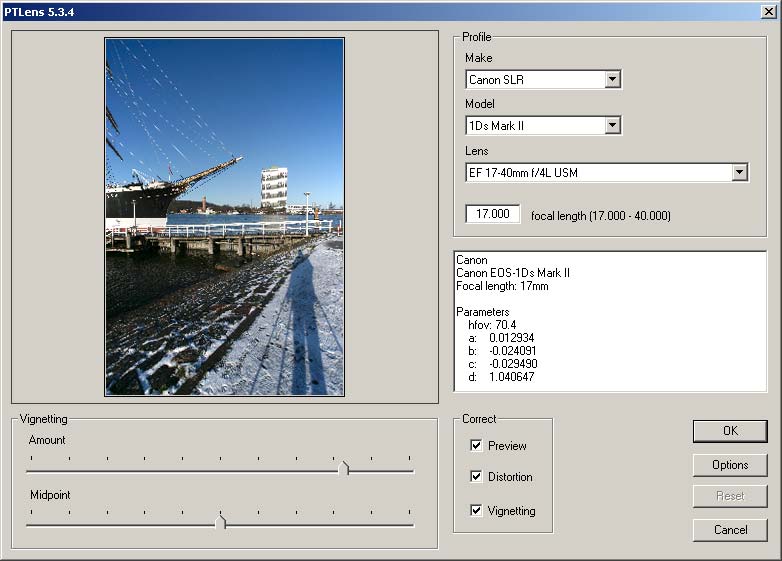Click the focal length input showing 17.000

click(x=493, y=214)
